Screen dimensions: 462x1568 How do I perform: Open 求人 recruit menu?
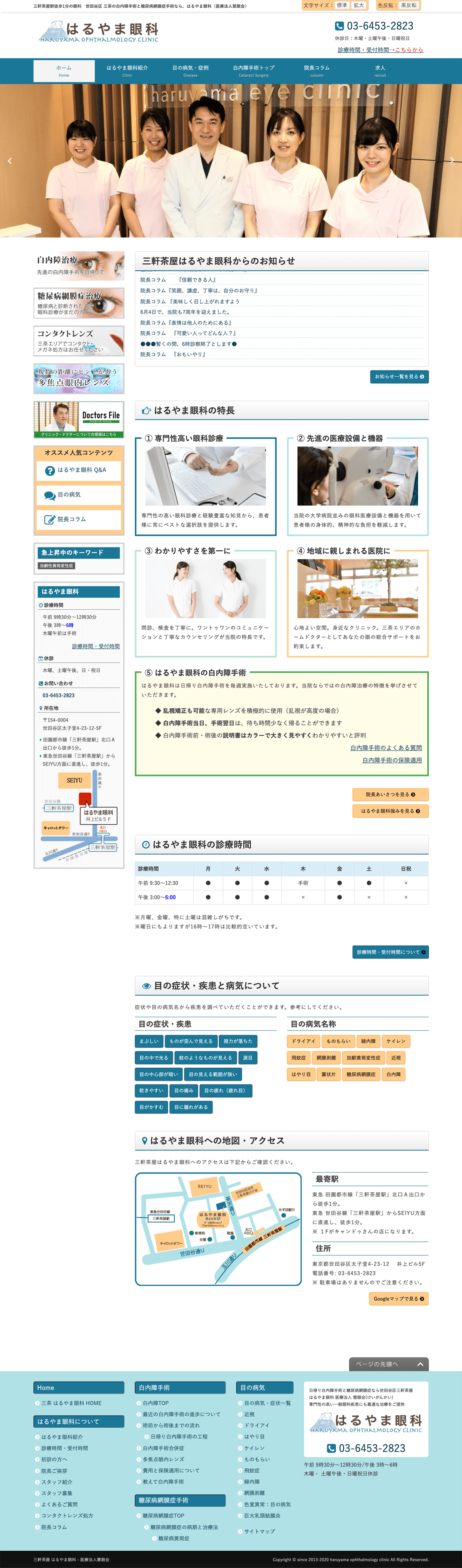click(380, 71)
